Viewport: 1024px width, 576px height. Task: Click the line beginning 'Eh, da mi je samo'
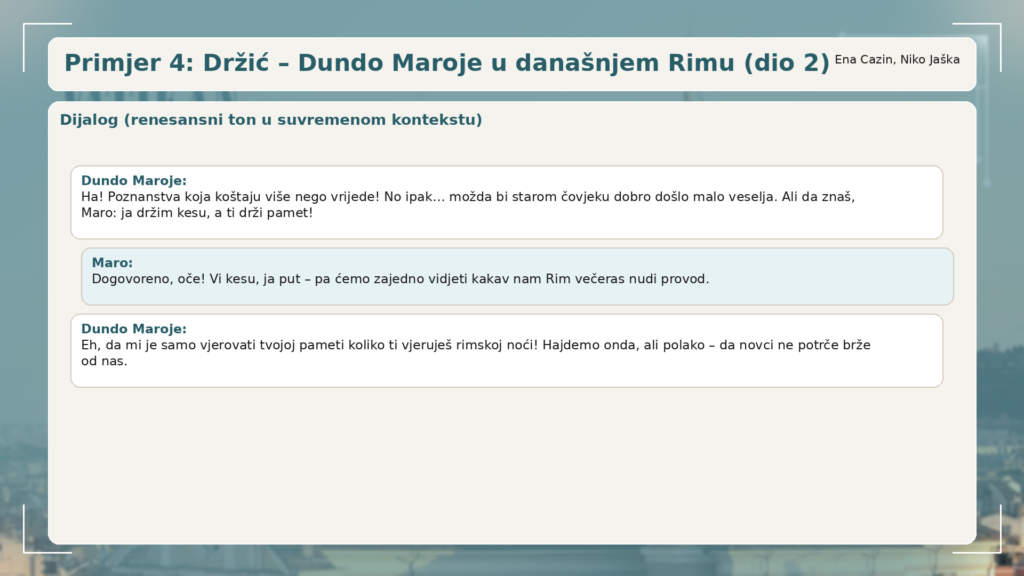[475, 345]
